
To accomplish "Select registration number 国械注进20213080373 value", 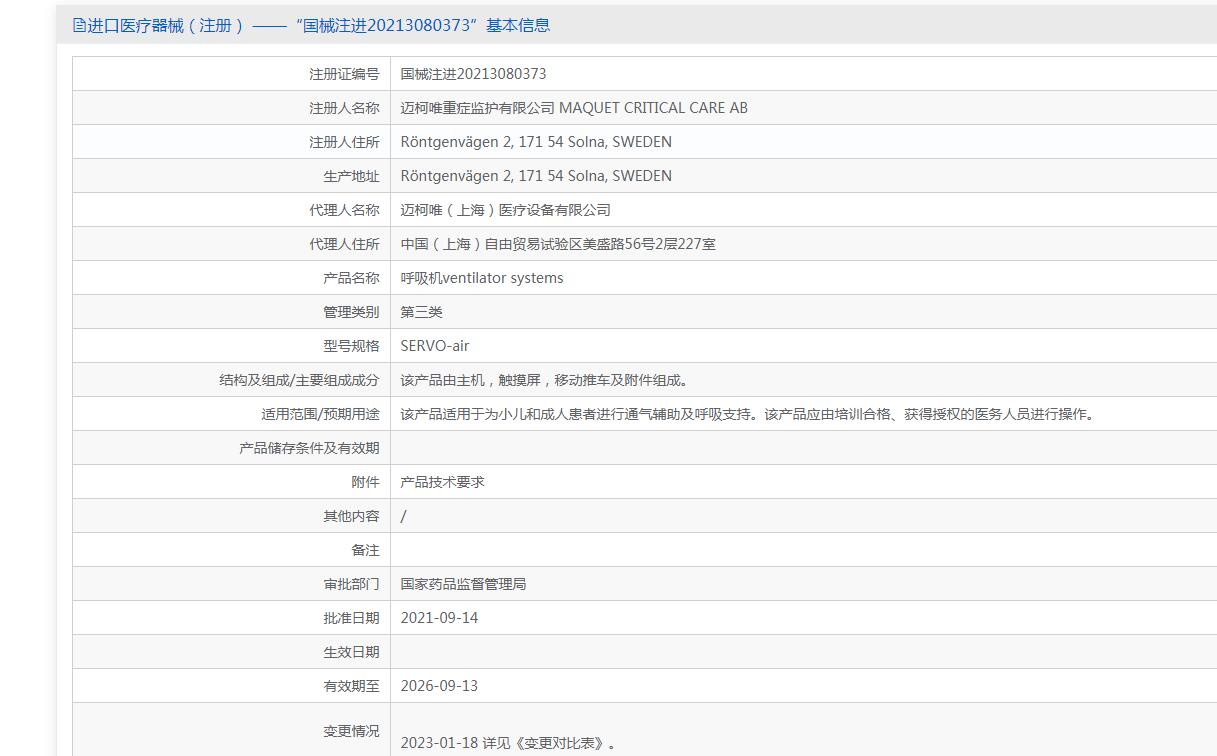I will click(473, 74).
